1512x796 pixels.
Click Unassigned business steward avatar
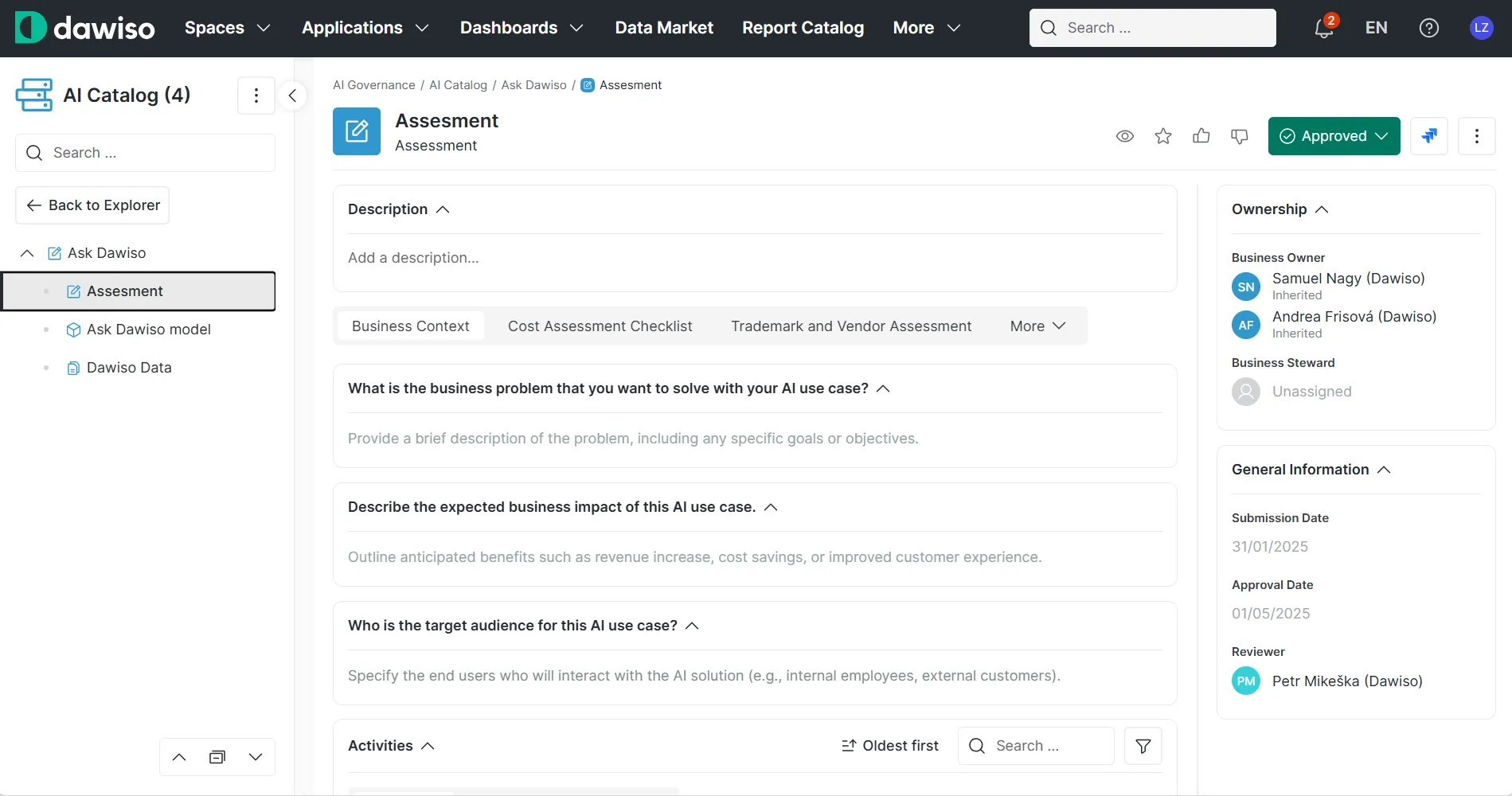click(x=1246, y=392)
